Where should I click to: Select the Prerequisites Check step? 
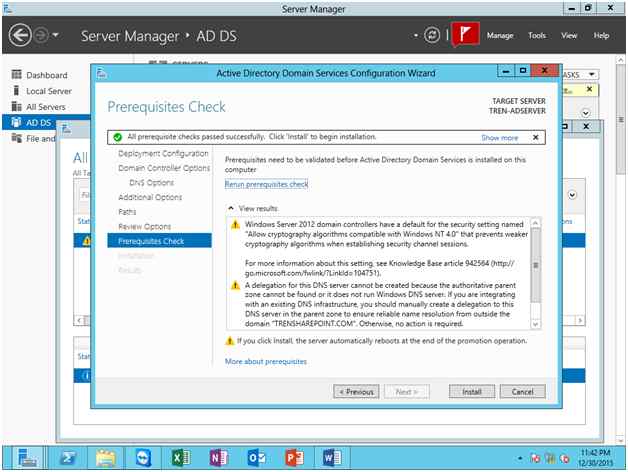(159, 241)
